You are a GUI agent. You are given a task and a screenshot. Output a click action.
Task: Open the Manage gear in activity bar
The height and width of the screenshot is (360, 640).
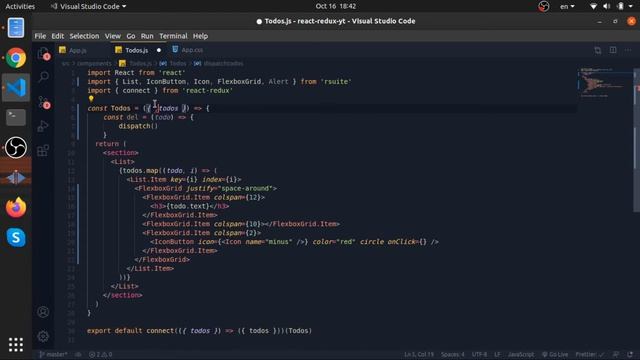click(43, 336)
